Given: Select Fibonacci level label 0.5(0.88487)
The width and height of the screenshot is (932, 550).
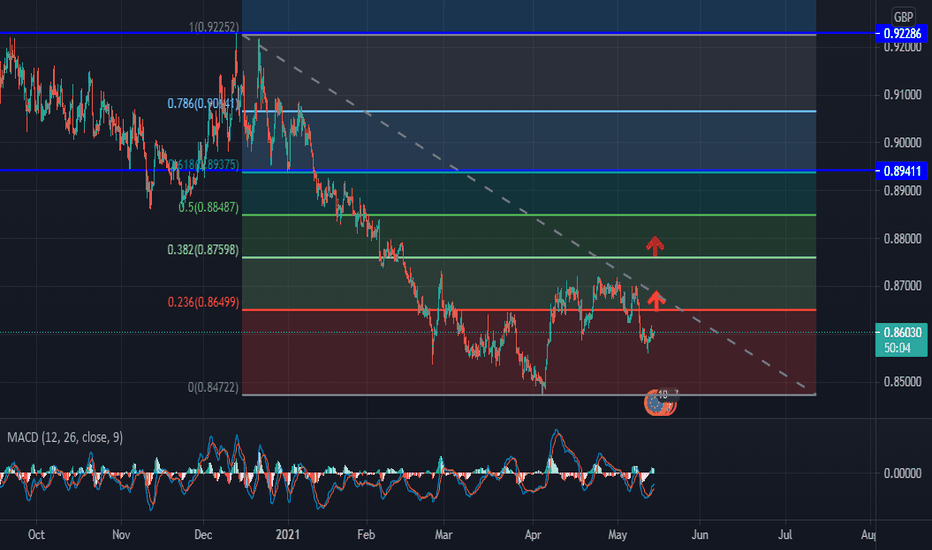Looking at the screenshot, I should tap(209, 208).
